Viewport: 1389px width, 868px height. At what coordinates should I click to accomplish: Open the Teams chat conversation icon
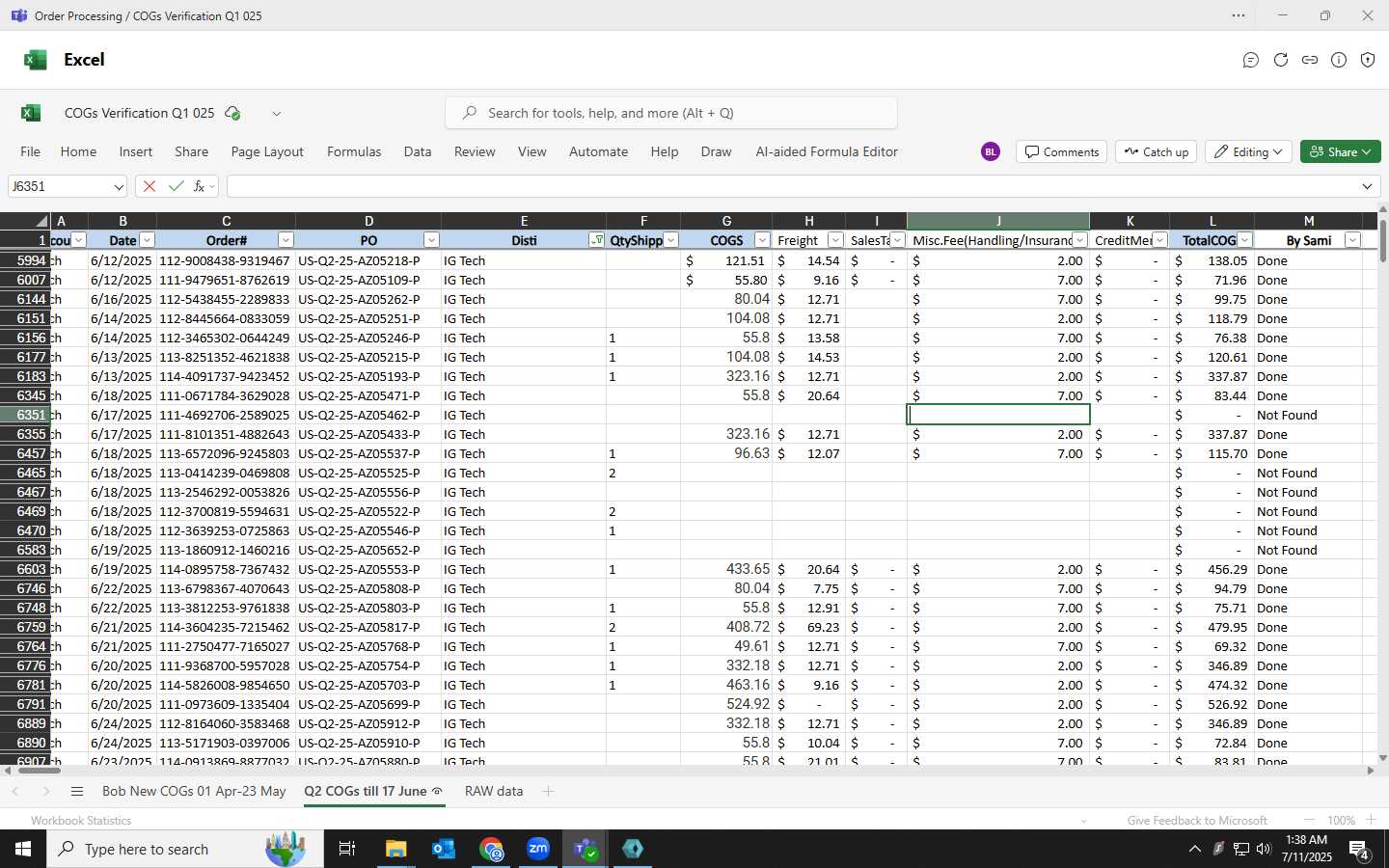pos(1251,60)
